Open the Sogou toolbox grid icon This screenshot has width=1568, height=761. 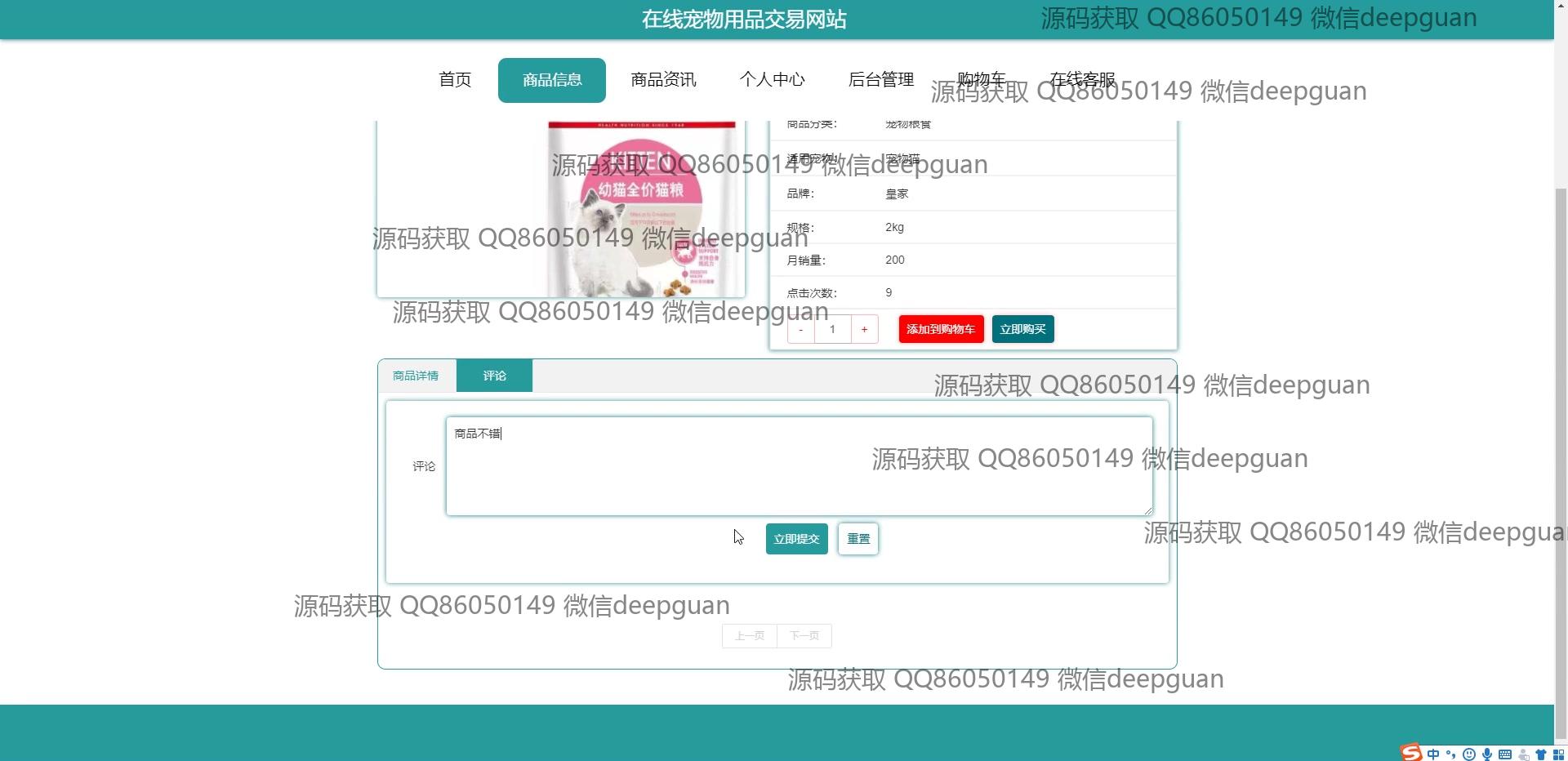(1558, 754)
